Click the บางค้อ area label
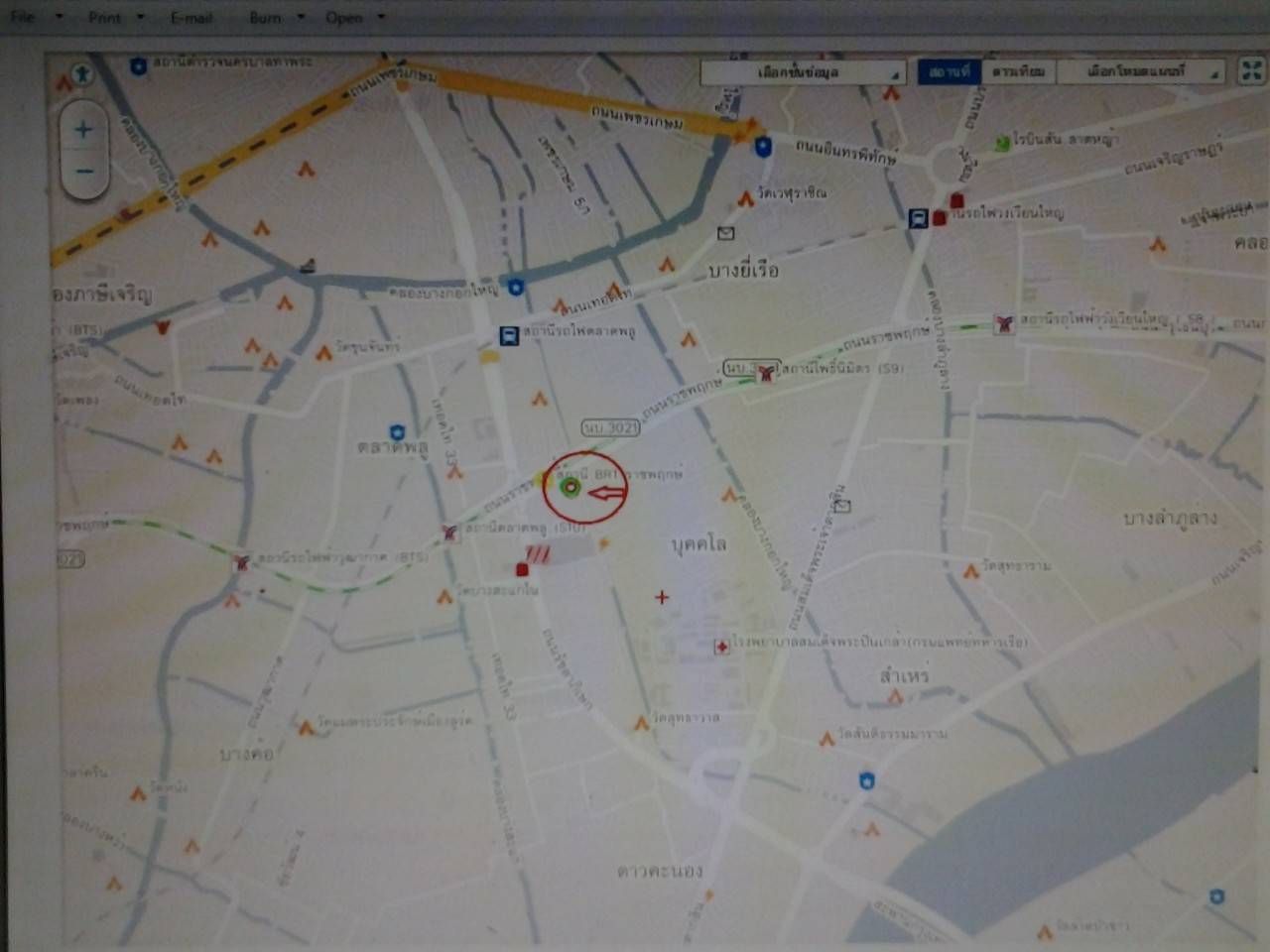Screen dimensions: 1270x952 (245, 755)
